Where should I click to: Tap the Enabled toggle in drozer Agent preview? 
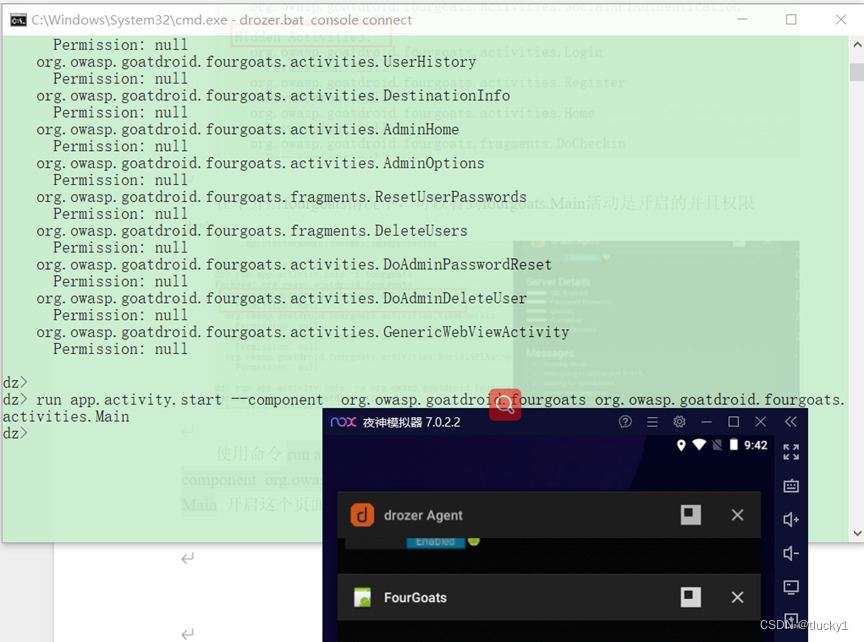(435, 542)
